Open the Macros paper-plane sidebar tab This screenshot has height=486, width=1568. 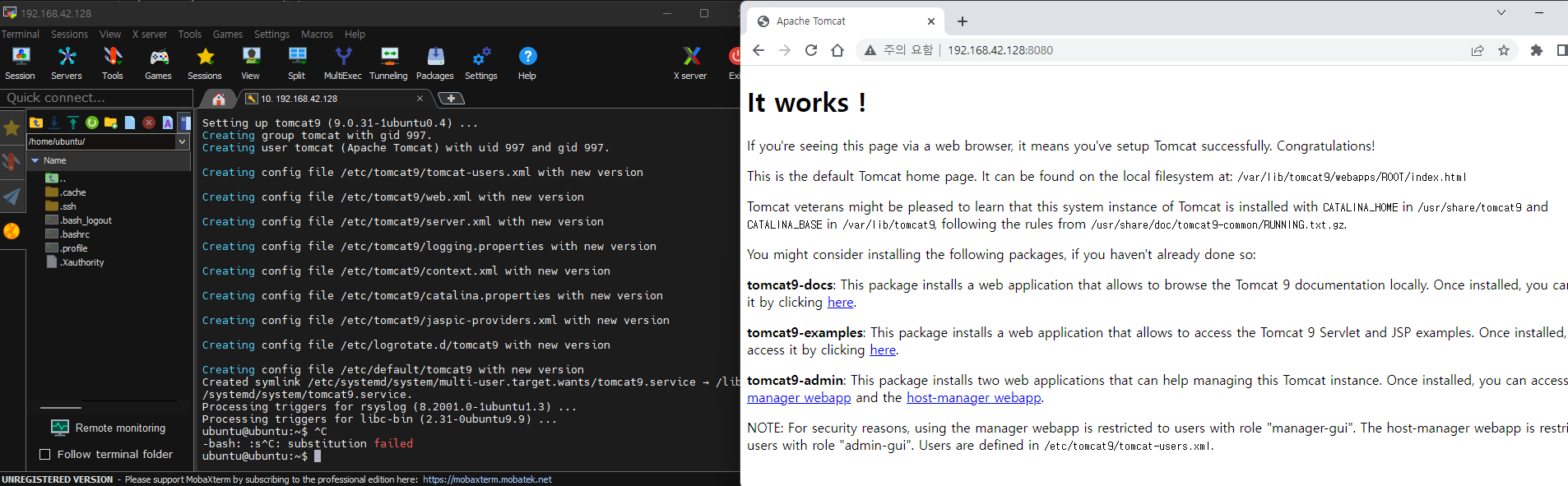(12, 196)
